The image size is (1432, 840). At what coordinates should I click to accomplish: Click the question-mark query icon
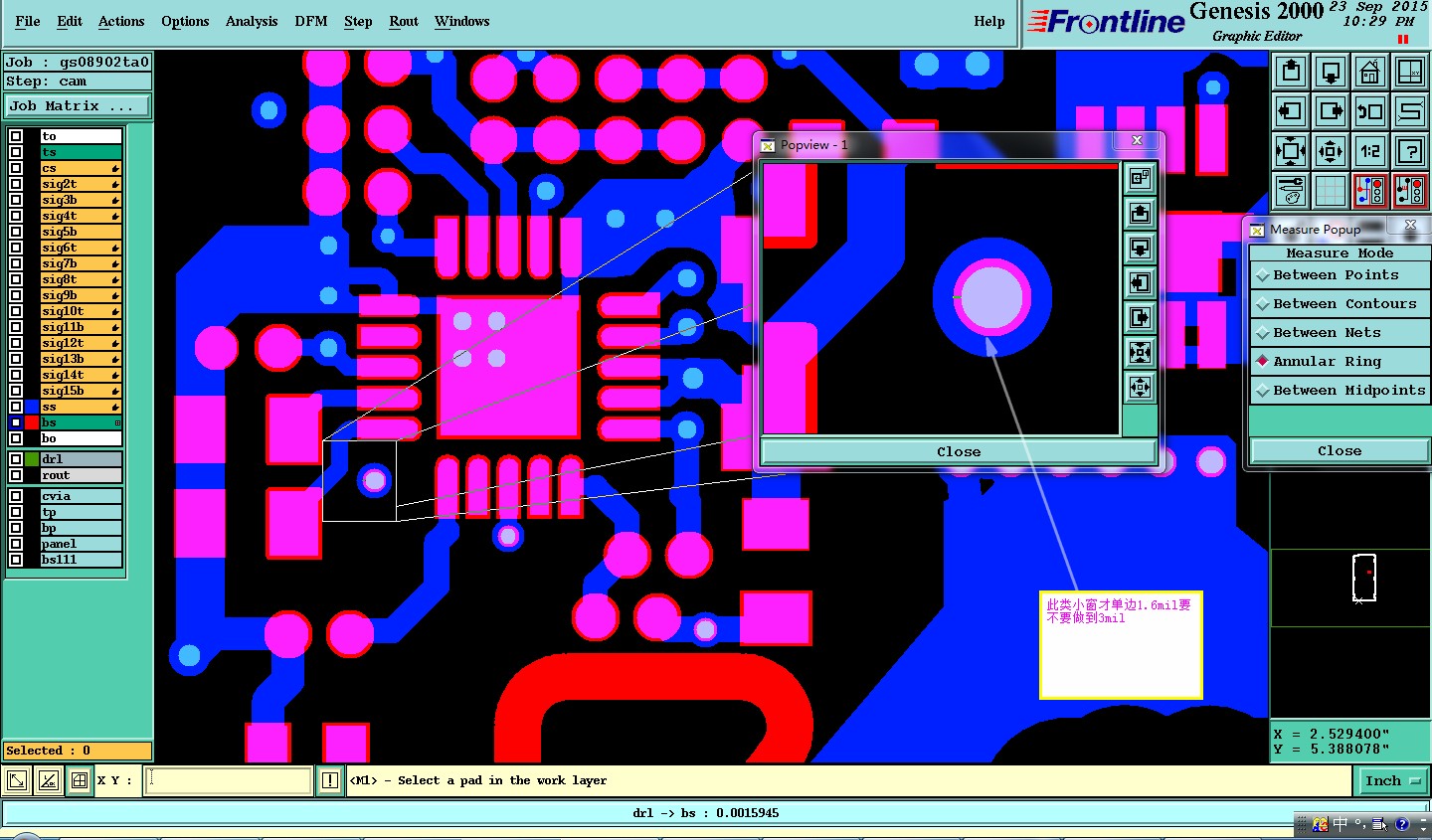pos(1410,151)
